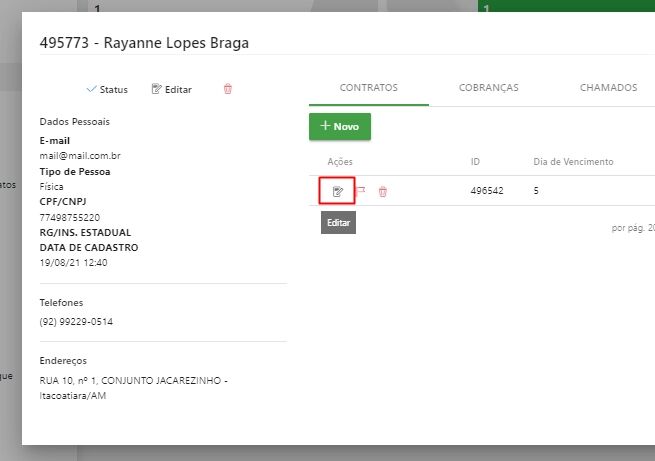The image size is (655, 461).
Task: Click the pencil icon next to Editar
Action: (x=156, y=89)
